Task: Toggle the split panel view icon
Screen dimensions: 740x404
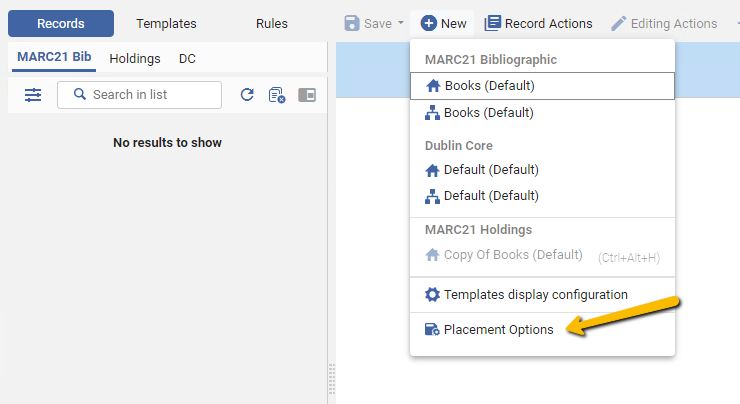Action: (x=307, y=95)
